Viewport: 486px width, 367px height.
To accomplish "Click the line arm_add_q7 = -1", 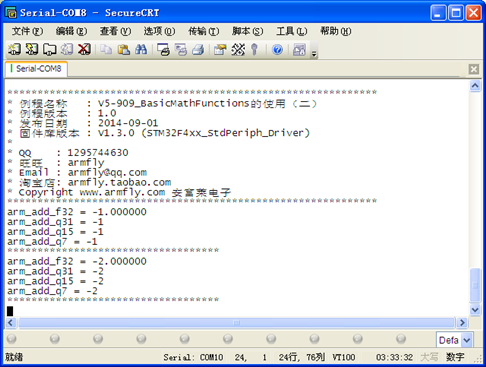I will 52,242.
